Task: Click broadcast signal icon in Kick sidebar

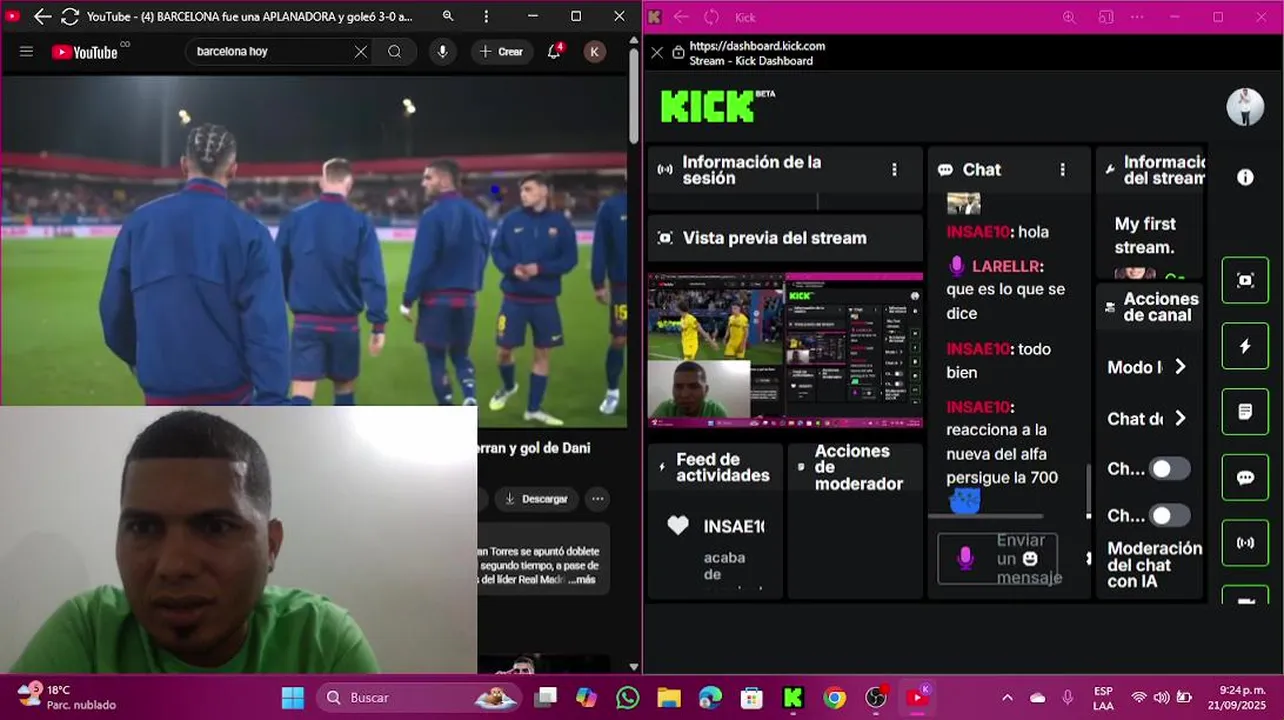Action: pyautogui.click(x=1245, y=543)
